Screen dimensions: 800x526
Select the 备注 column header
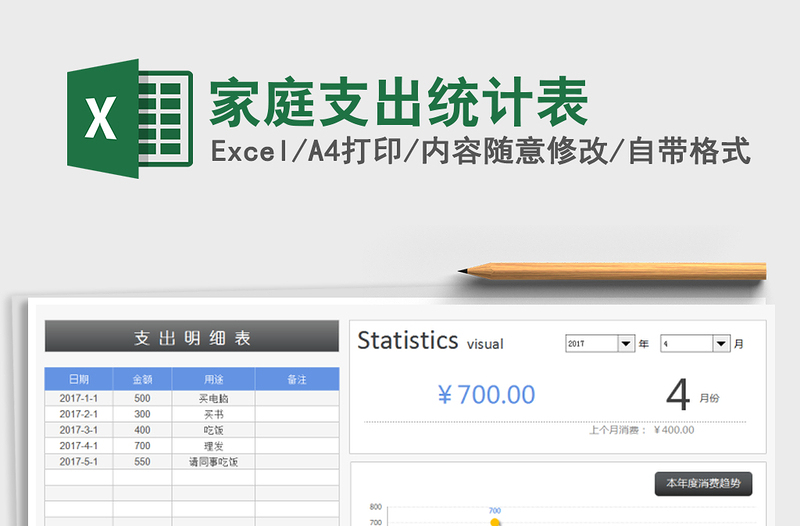[297, 379]
